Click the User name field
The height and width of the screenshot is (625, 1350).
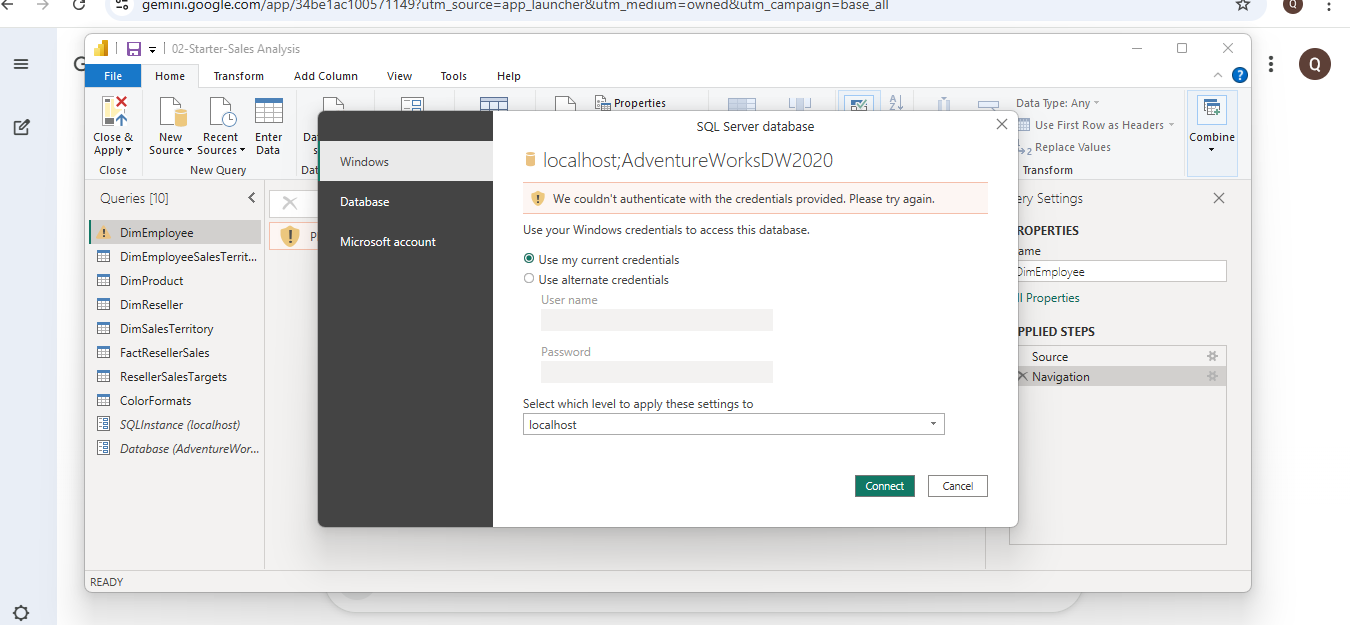point(657,320)
